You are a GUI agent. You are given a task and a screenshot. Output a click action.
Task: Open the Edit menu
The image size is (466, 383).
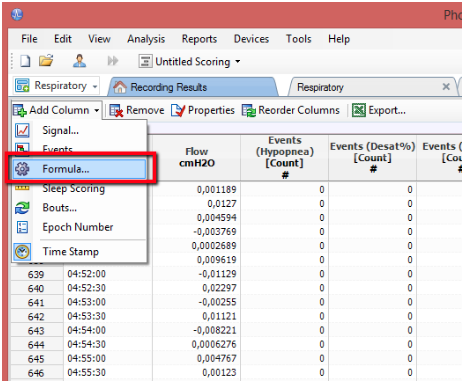point(63,39)
